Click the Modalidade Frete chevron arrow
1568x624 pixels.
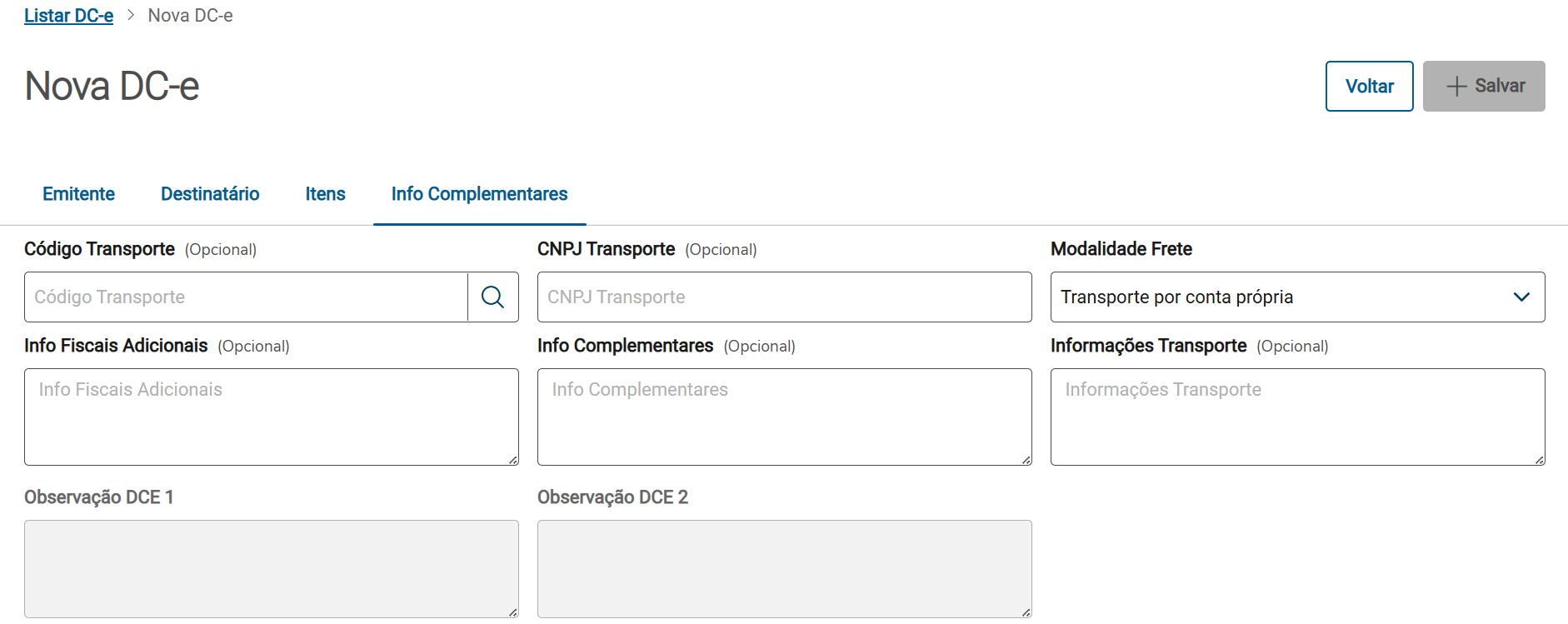pyautogui.click(x=1521, y=297)
